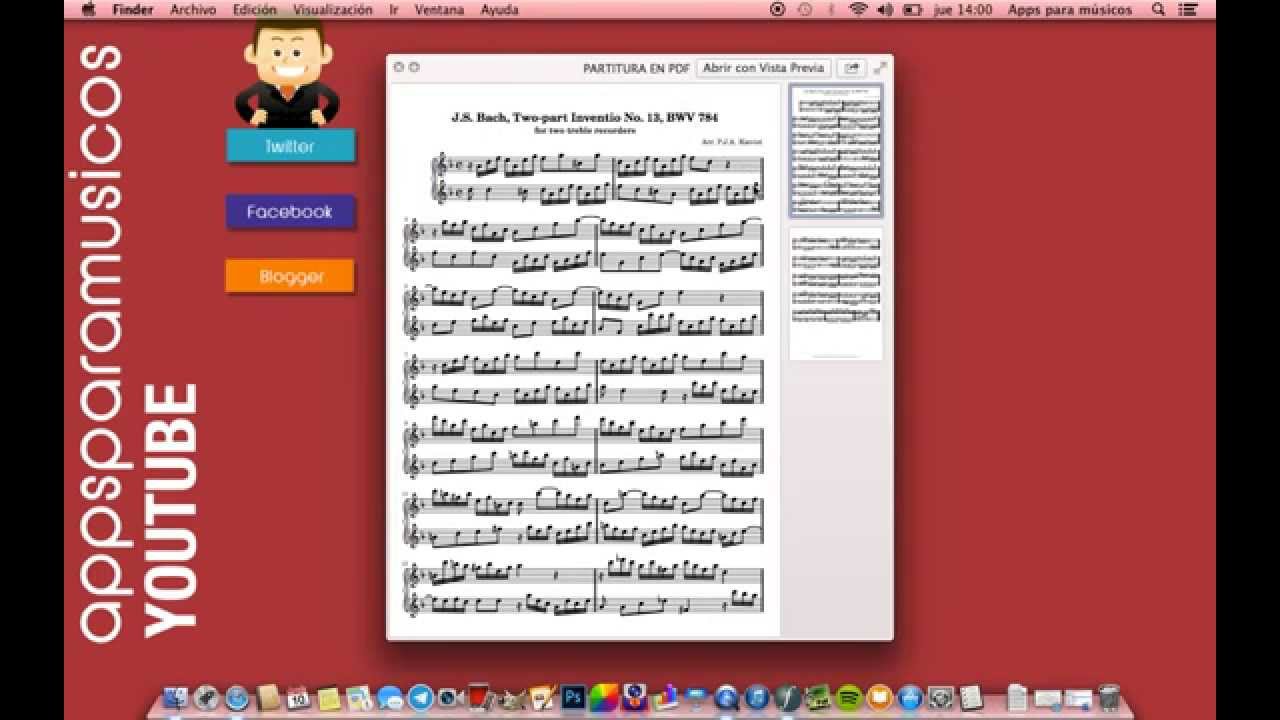Screen dimensions: 1280x720
Task: Click the volume icon in the menu bar
Action: click(x=885, y=9)
